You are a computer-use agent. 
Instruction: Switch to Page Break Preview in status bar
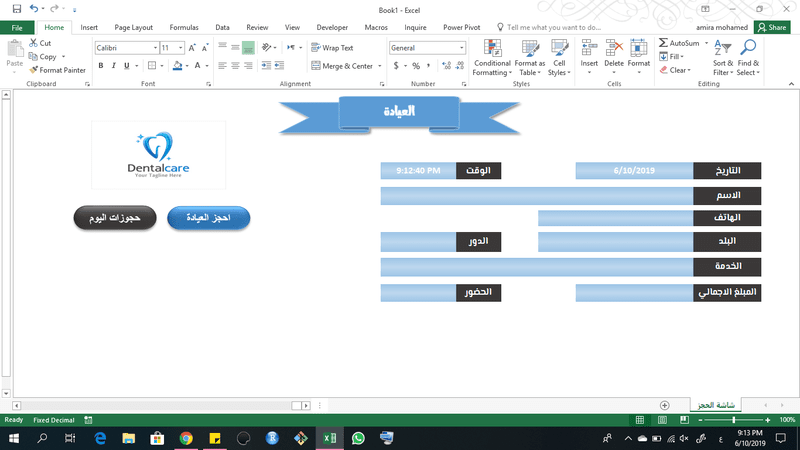684,420
